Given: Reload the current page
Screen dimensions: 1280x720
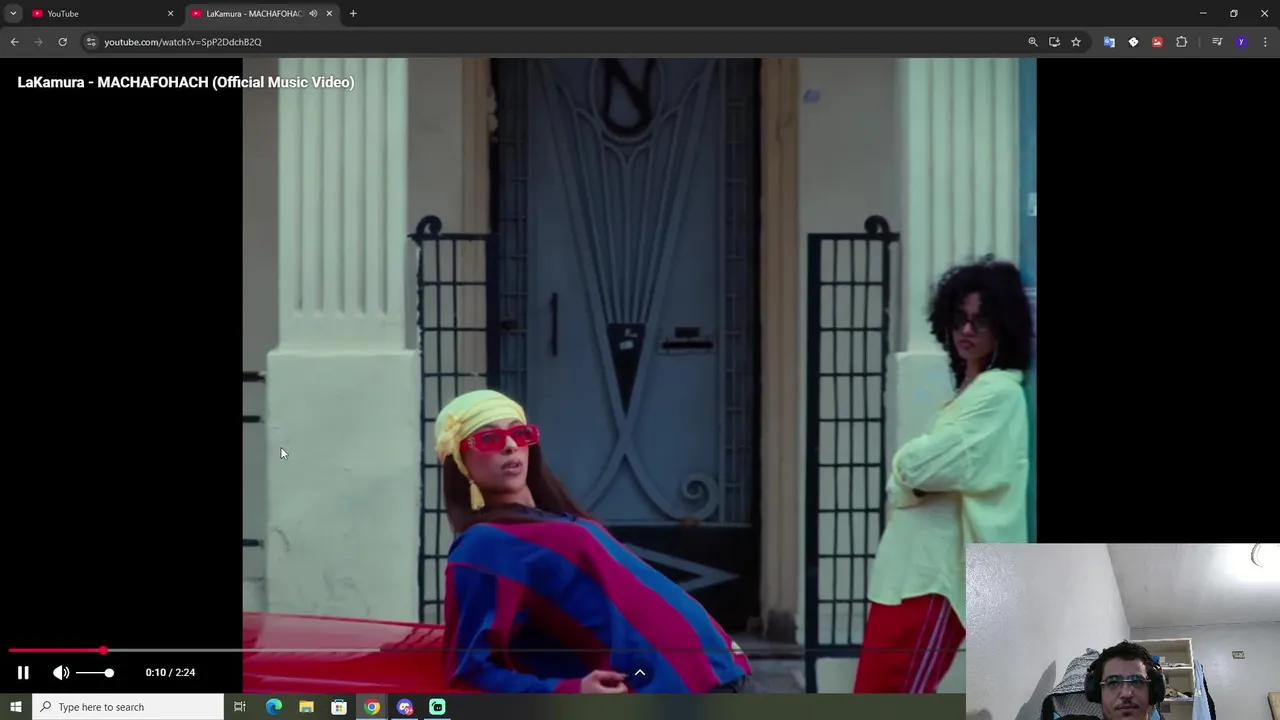Looking at the screenshot, I should (62, 42).
